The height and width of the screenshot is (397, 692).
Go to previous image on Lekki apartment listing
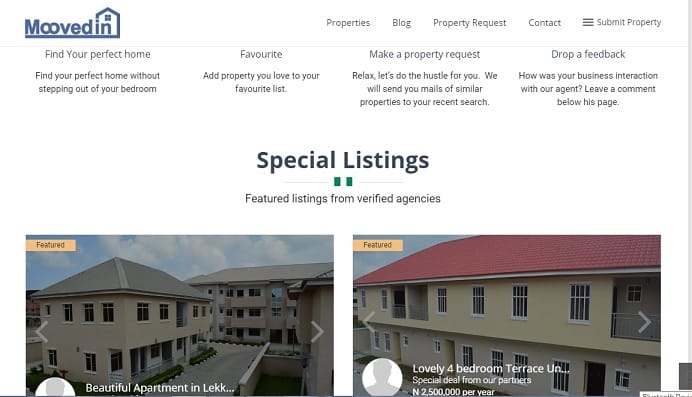pos(41,332)
